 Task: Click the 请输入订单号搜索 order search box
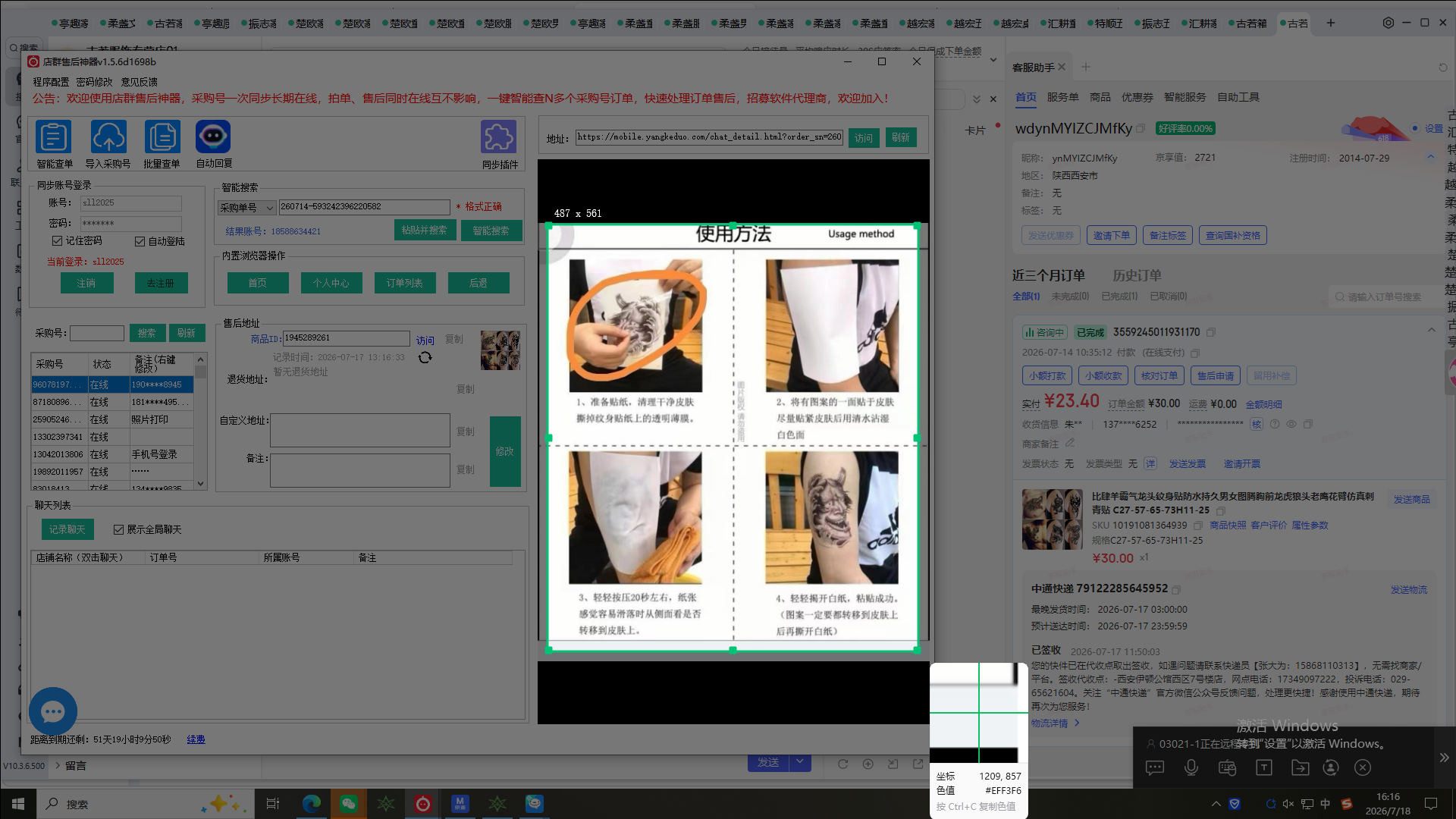coord(1385,297)
